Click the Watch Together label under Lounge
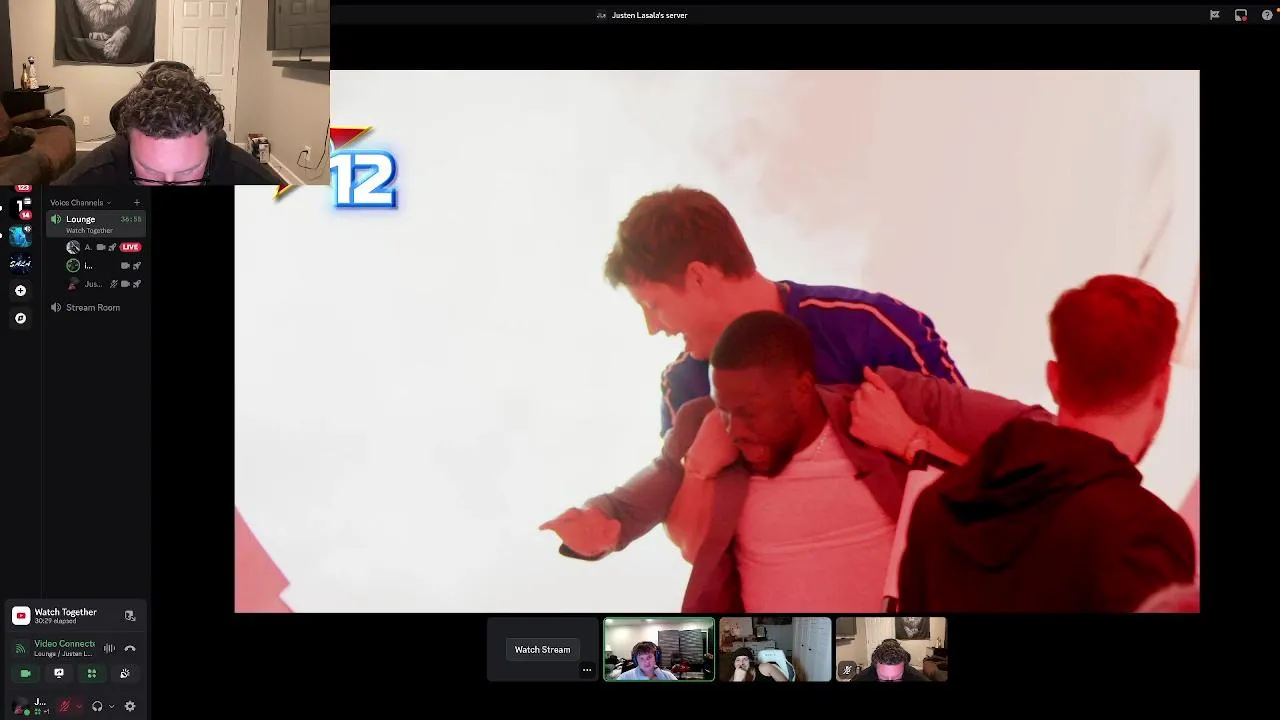 (x=90, y=231)
